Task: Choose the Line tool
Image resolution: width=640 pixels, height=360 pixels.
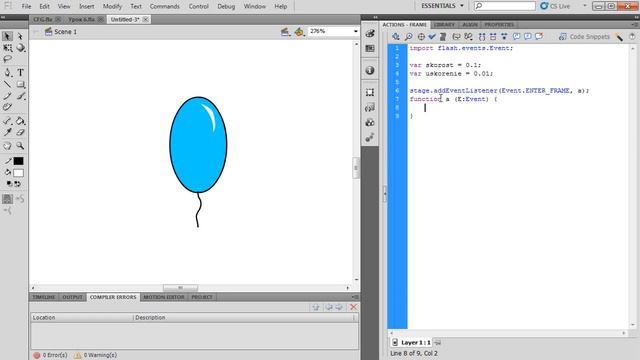Action: 7,84
